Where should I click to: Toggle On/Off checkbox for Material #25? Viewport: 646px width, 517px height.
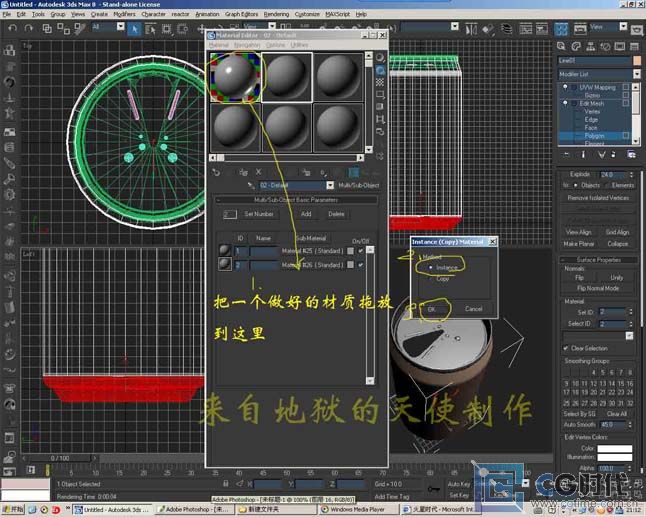(361, 250)
